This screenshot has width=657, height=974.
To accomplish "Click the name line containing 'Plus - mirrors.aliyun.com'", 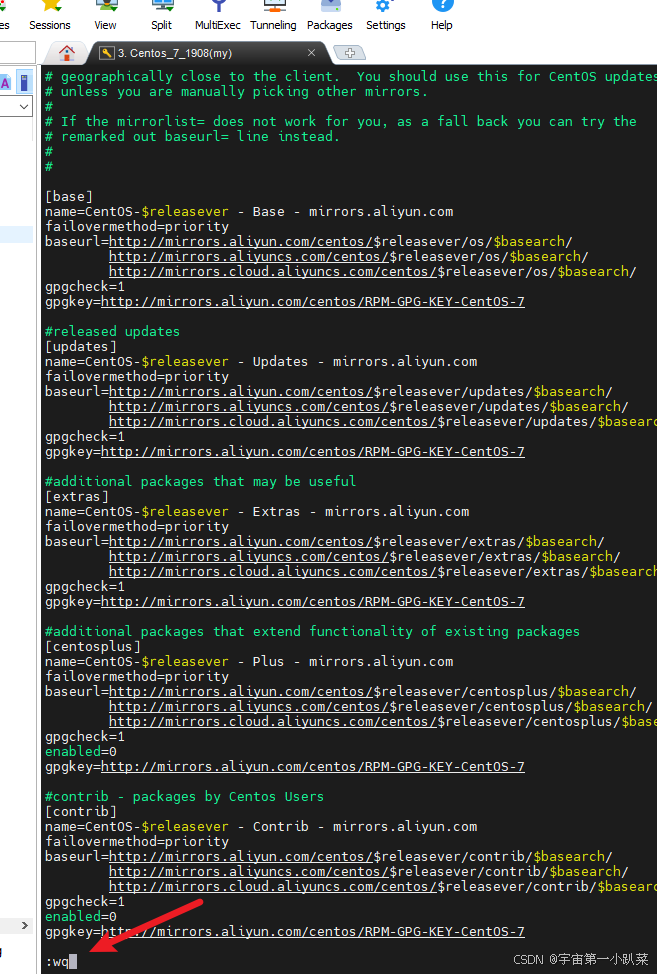I will tap(249, 662).
